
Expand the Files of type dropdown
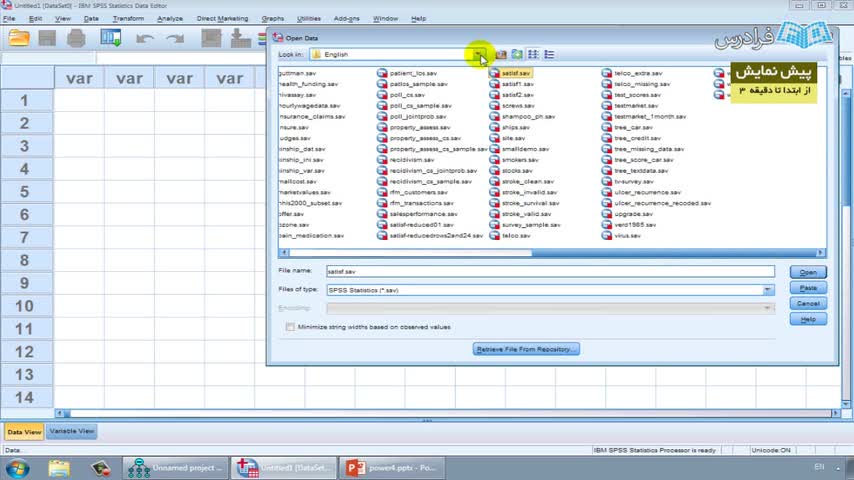tap(767, 290)
